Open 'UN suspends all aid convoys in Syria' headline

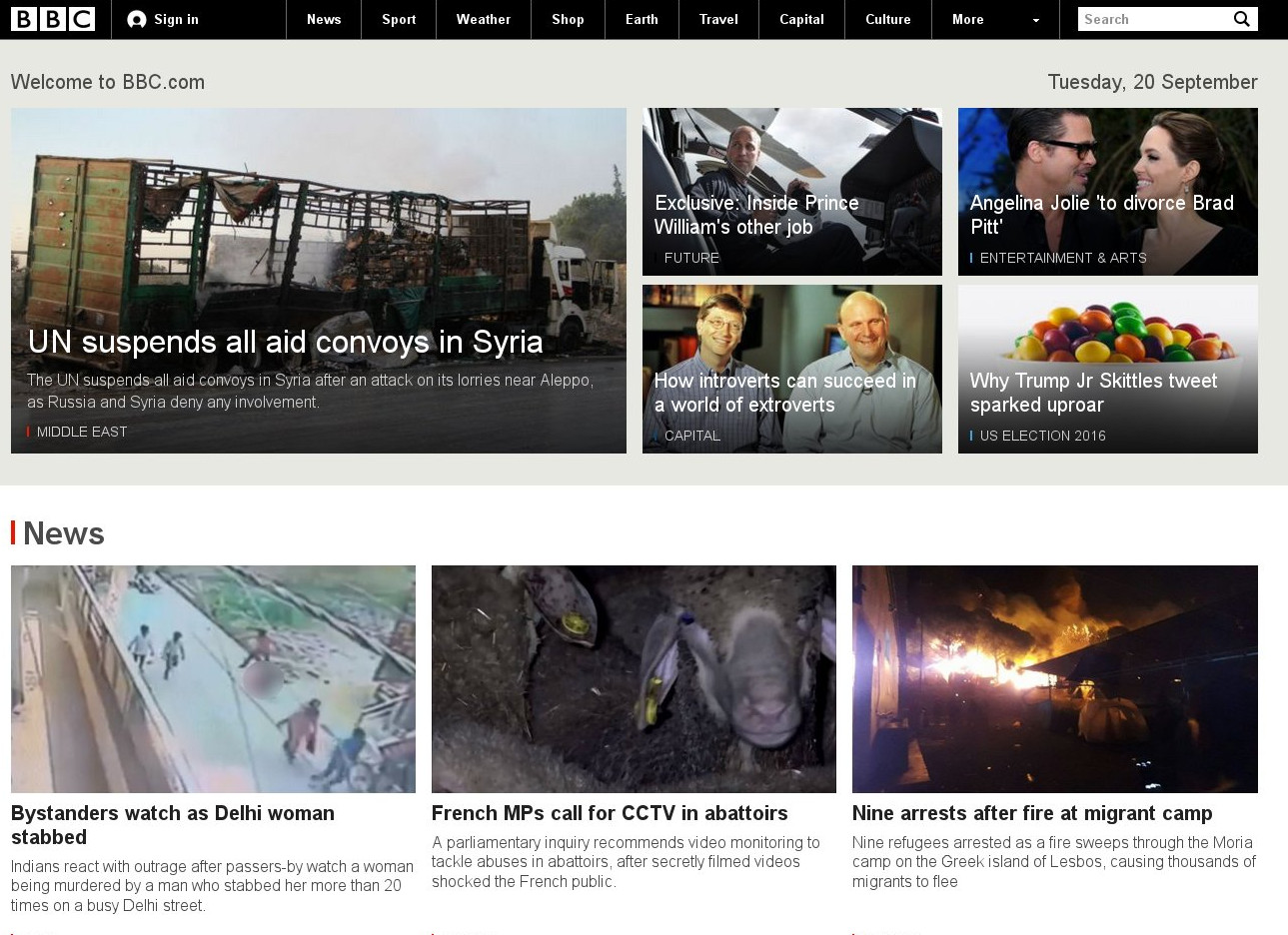point(285,342)
